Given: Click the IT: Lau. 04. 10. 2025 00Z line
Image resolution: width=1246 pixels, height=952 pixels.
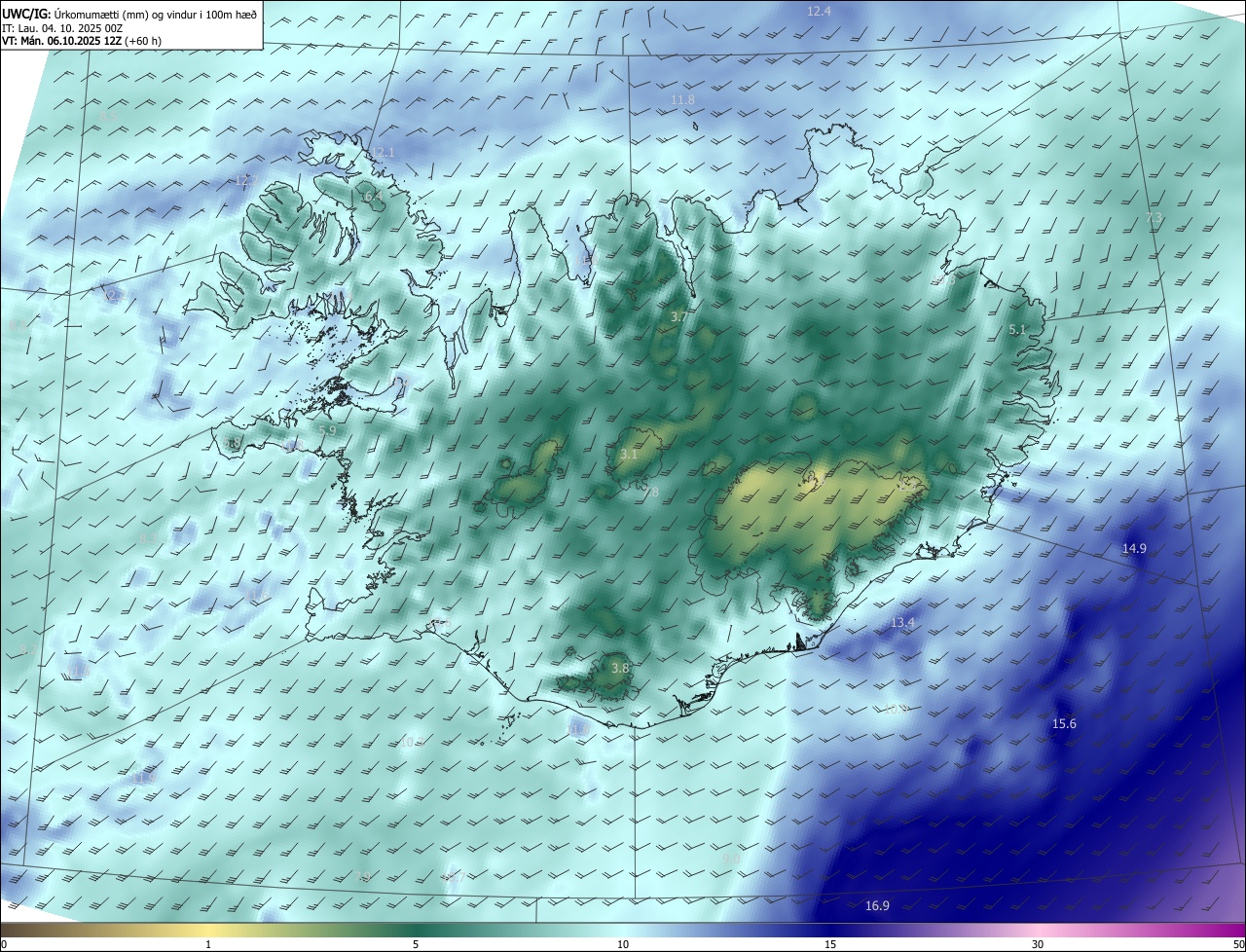Looking at the screenshot, I should (62, 28).
